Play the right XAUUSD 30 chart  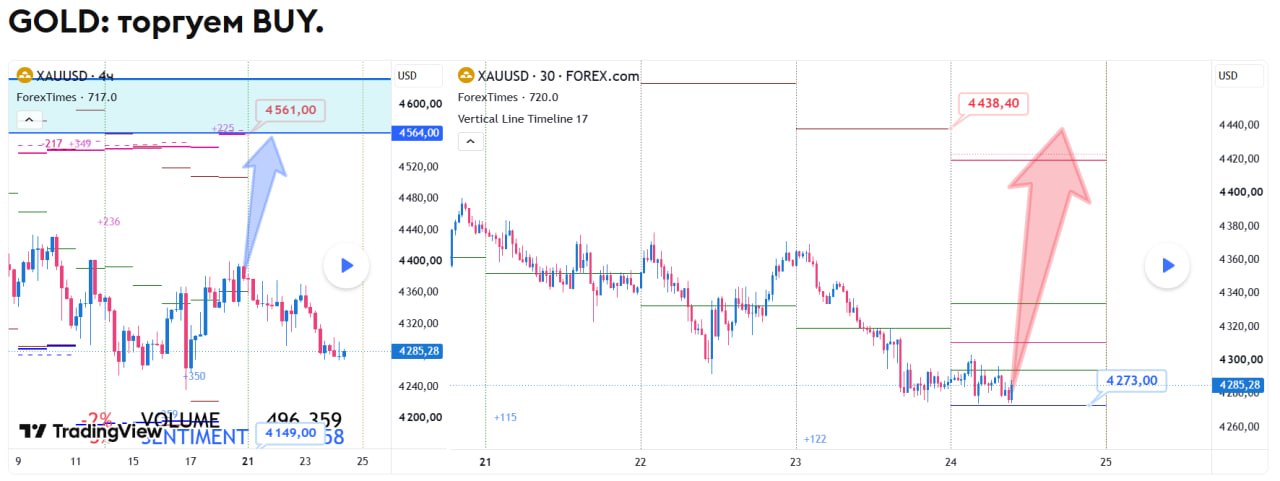click(1167, 265)
